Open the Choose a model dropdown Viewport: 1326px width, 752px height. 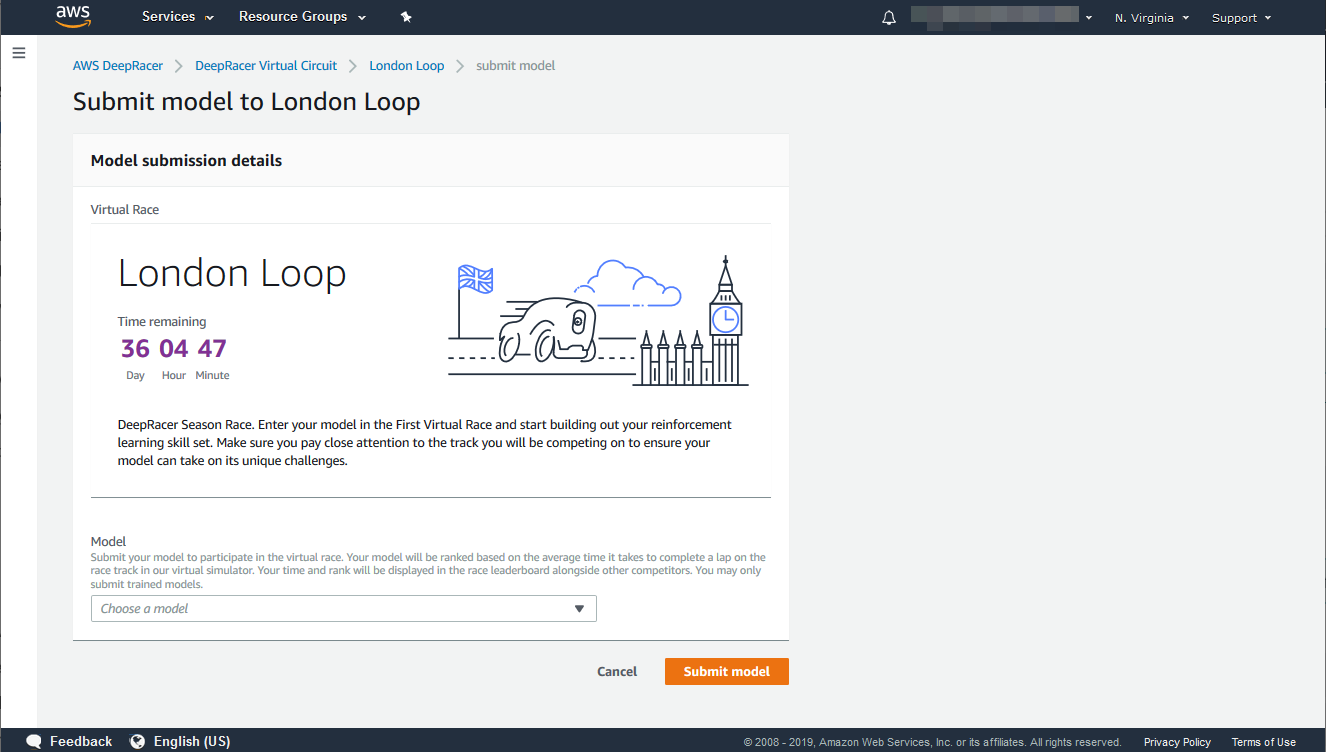[x=343, y=608]
